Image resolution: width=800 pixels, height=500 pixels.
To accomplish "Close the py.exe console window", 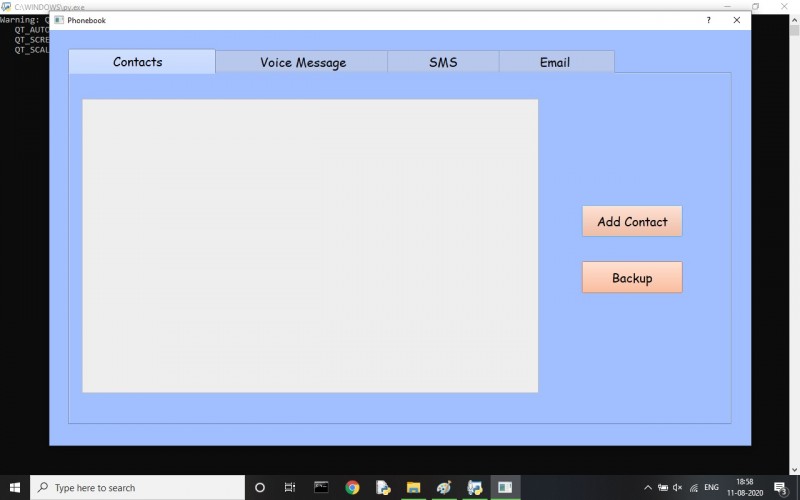I will click(x=784, y=6).
